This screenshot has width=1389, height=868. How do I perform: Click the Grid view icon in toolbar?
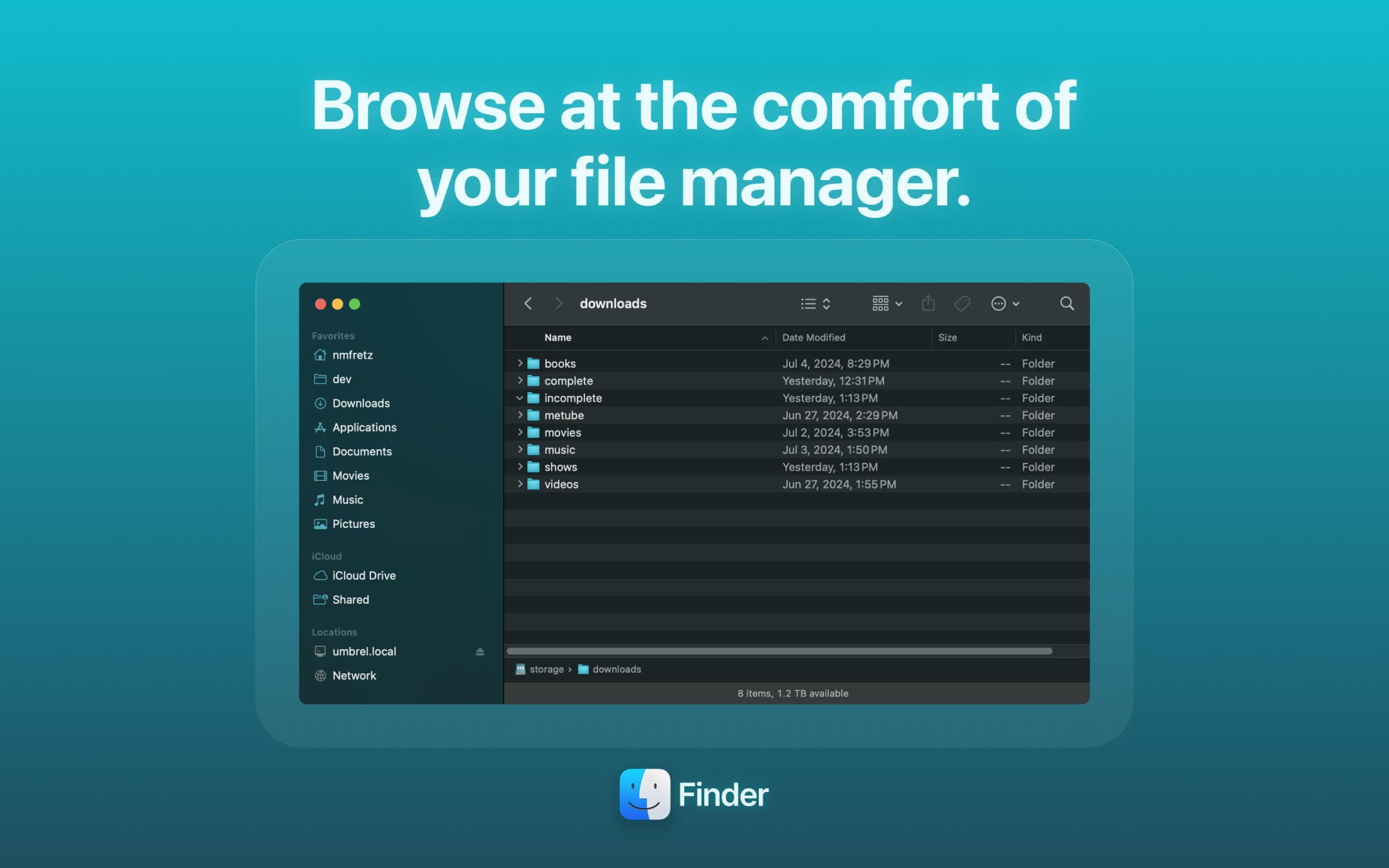pos(879,303)
